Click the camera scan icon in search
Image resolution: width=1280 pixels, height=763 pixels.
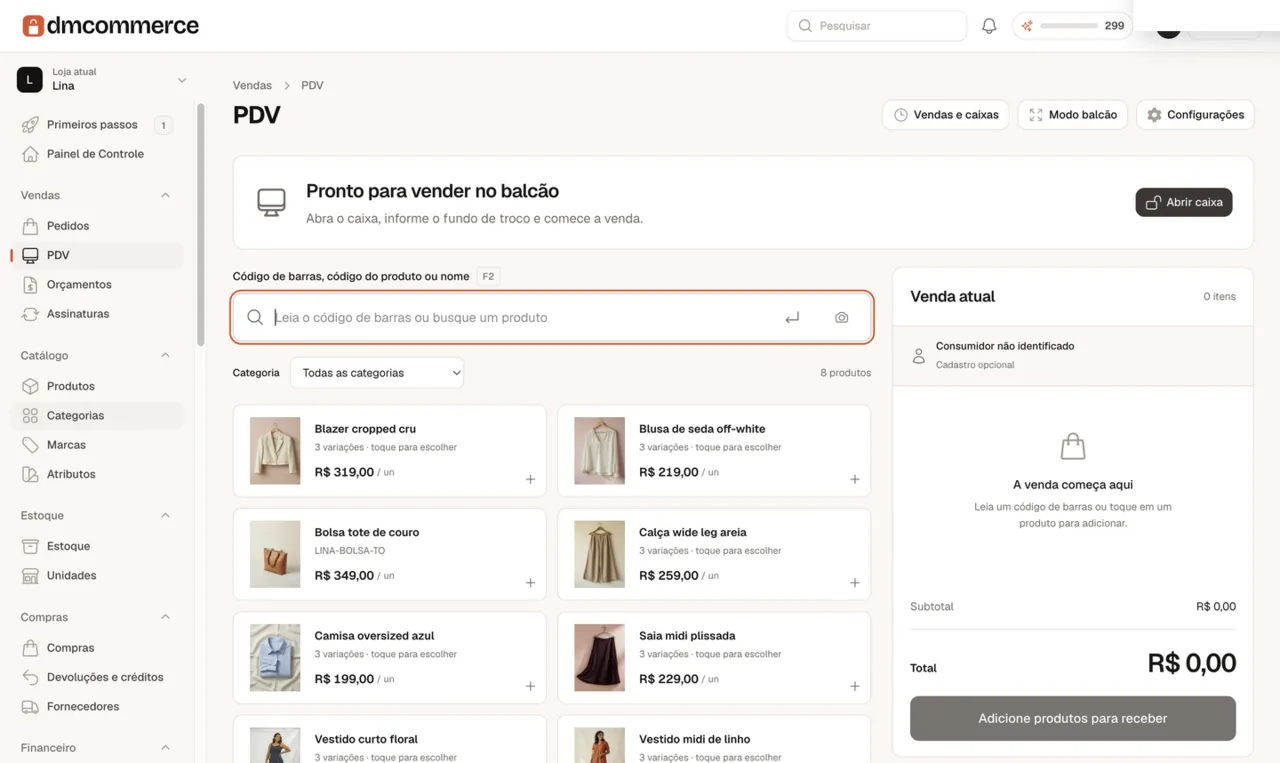click(841, 318)
